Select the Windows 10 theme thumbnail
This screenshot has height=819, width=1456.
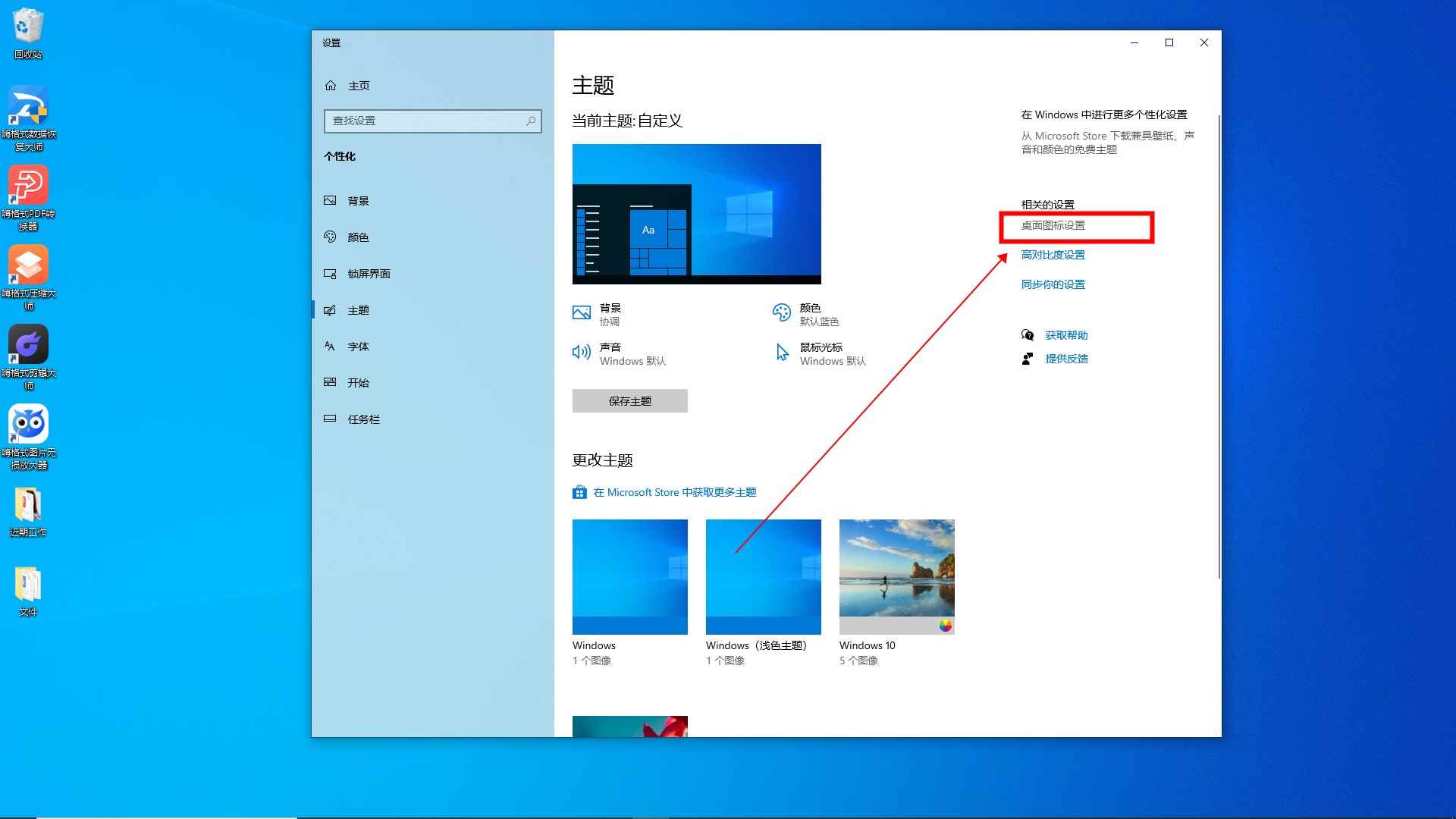(896, 576)
